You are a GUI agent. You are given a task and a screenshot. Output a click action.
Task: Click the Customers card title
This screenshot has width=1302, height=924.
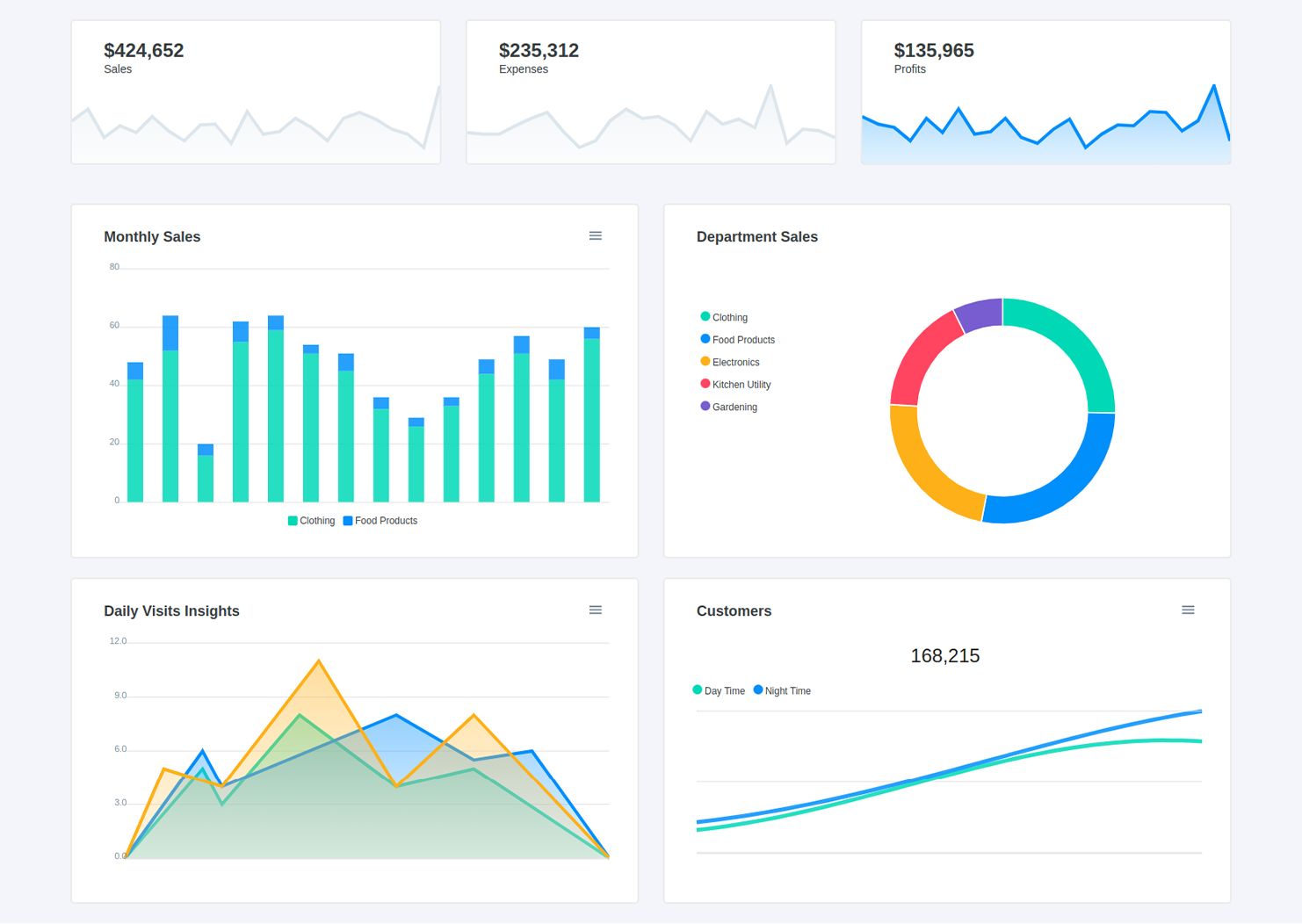[x=734, y=610]
